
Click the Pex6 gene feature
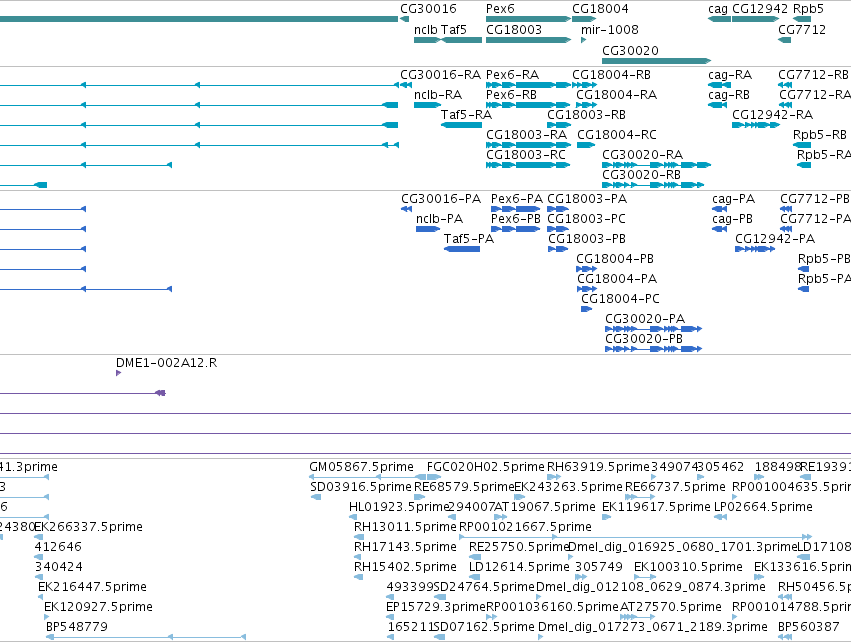tap(528, 19)
